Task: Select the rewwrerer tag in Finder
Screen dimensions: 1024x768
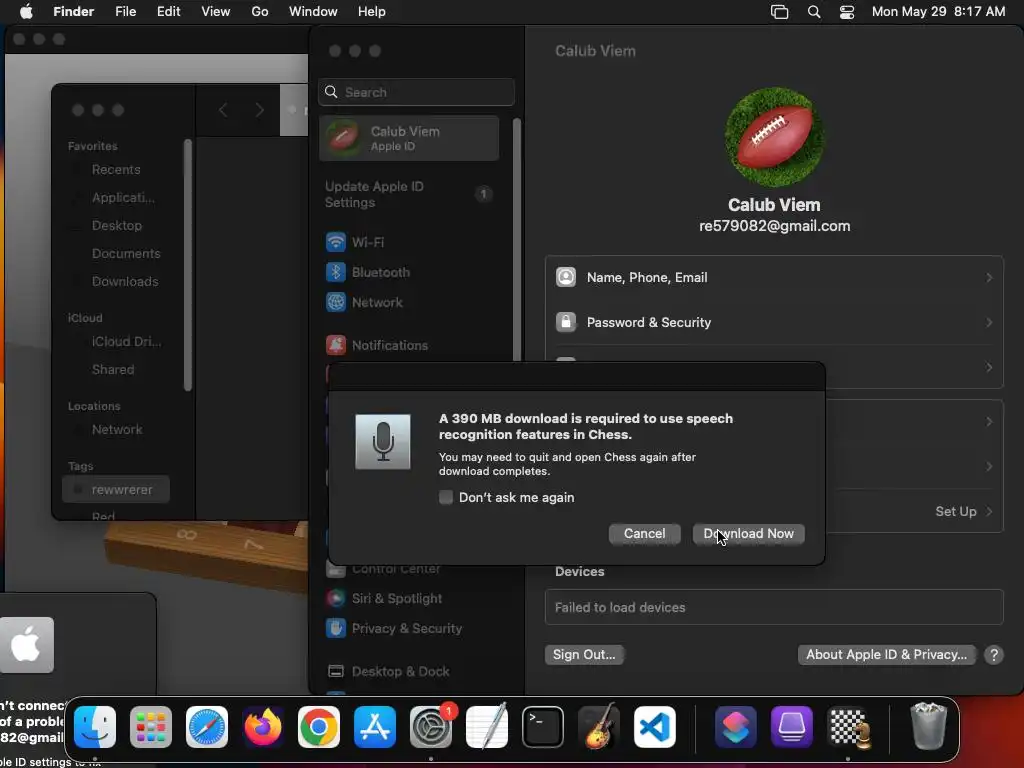Action: click(x=116, y=490)
